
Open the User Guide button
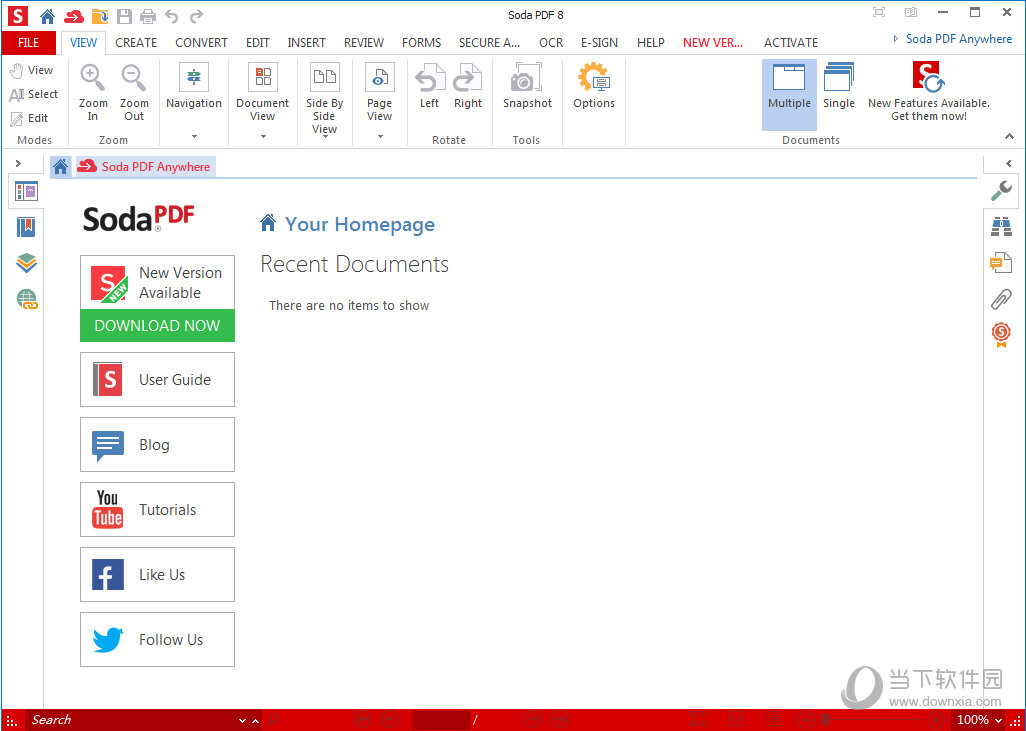(x=157, y=380)
